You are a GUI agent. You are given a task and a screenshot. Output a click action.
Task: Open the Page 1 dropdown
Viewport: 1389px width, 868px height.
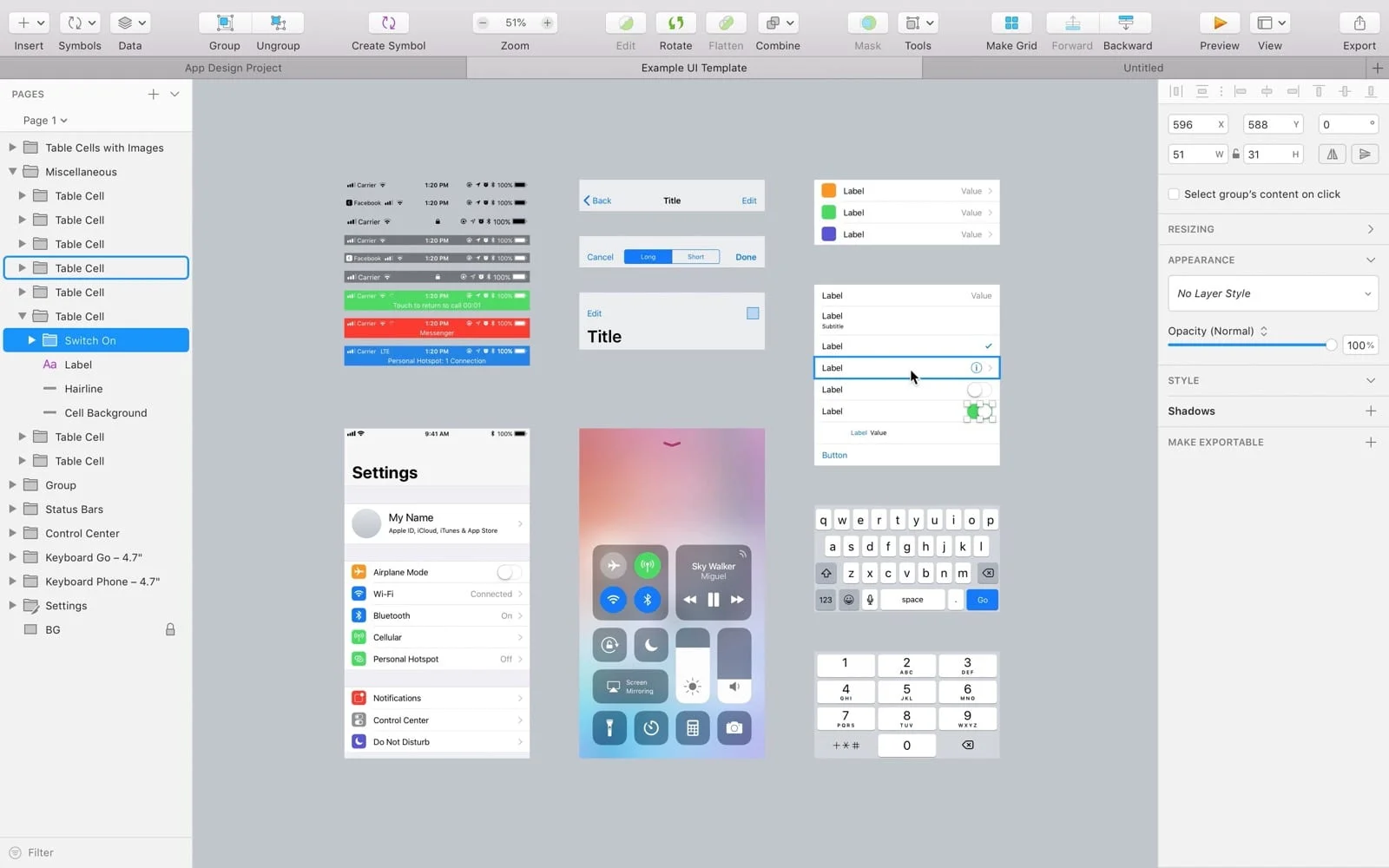(x=45, y=121)
